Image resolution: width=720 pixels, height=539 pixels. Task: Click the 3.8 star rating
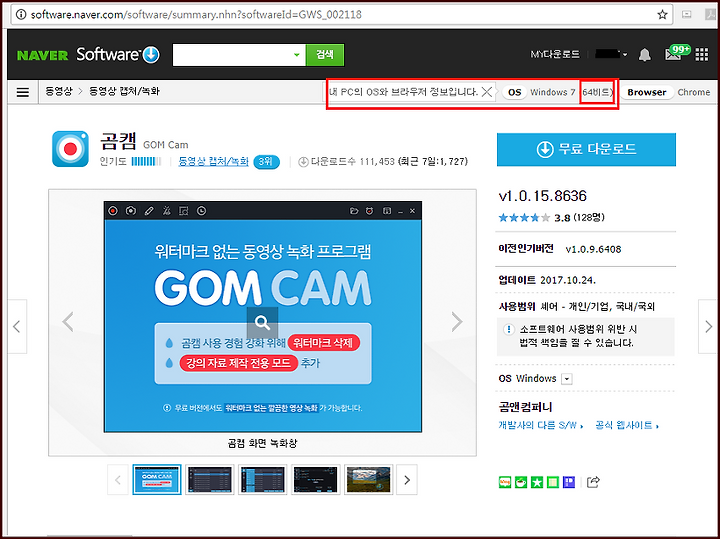534,218
